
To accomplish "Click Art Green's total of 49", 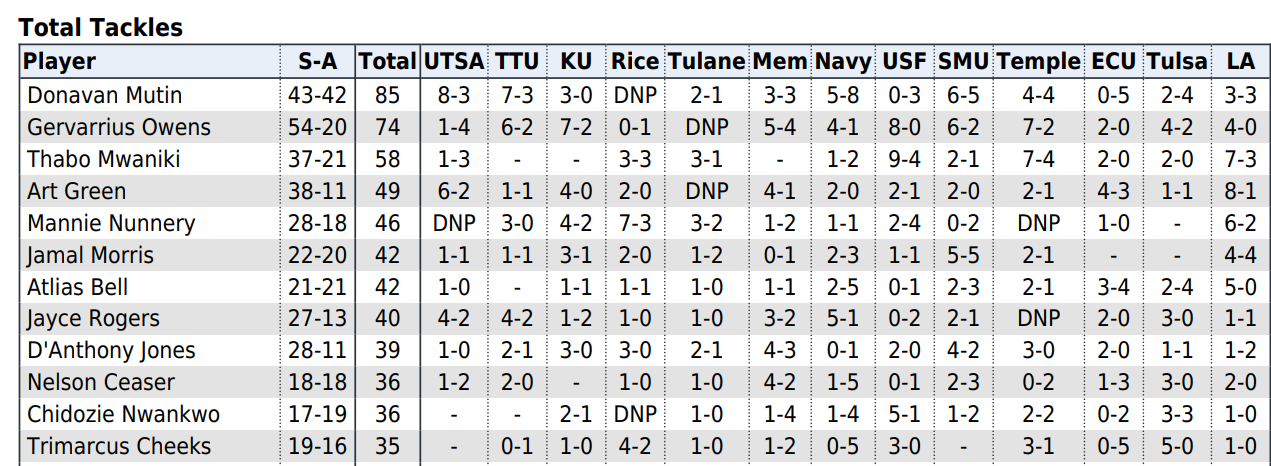I will pyautogui.click(x=387, y=191).
